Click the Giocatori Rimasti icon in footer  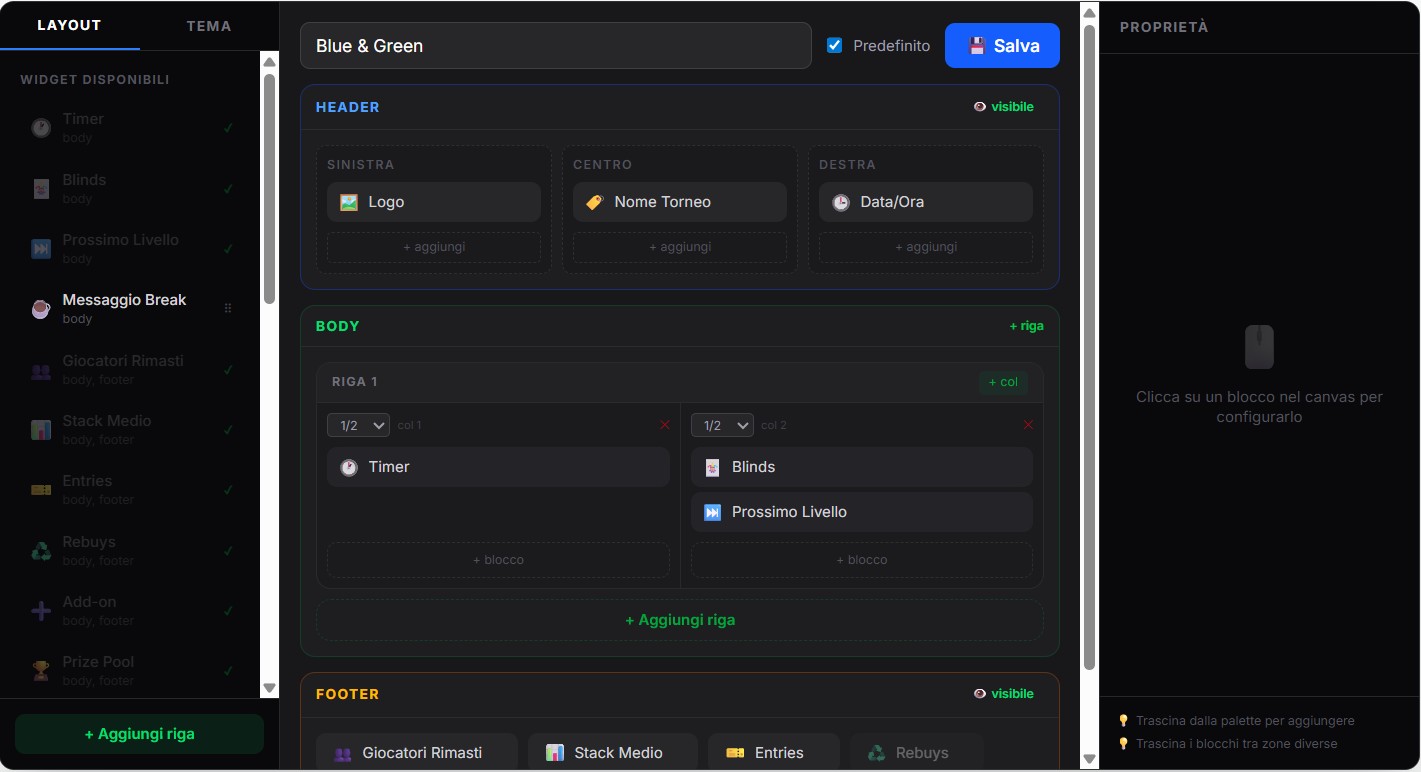(343, 753)
